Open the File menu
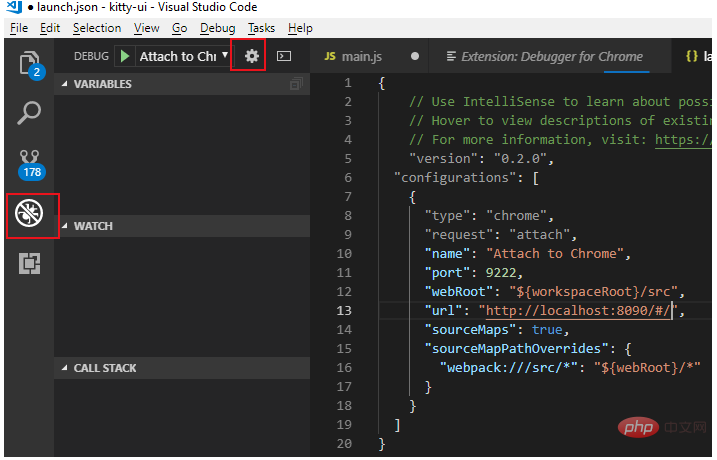 pos(19,28)
